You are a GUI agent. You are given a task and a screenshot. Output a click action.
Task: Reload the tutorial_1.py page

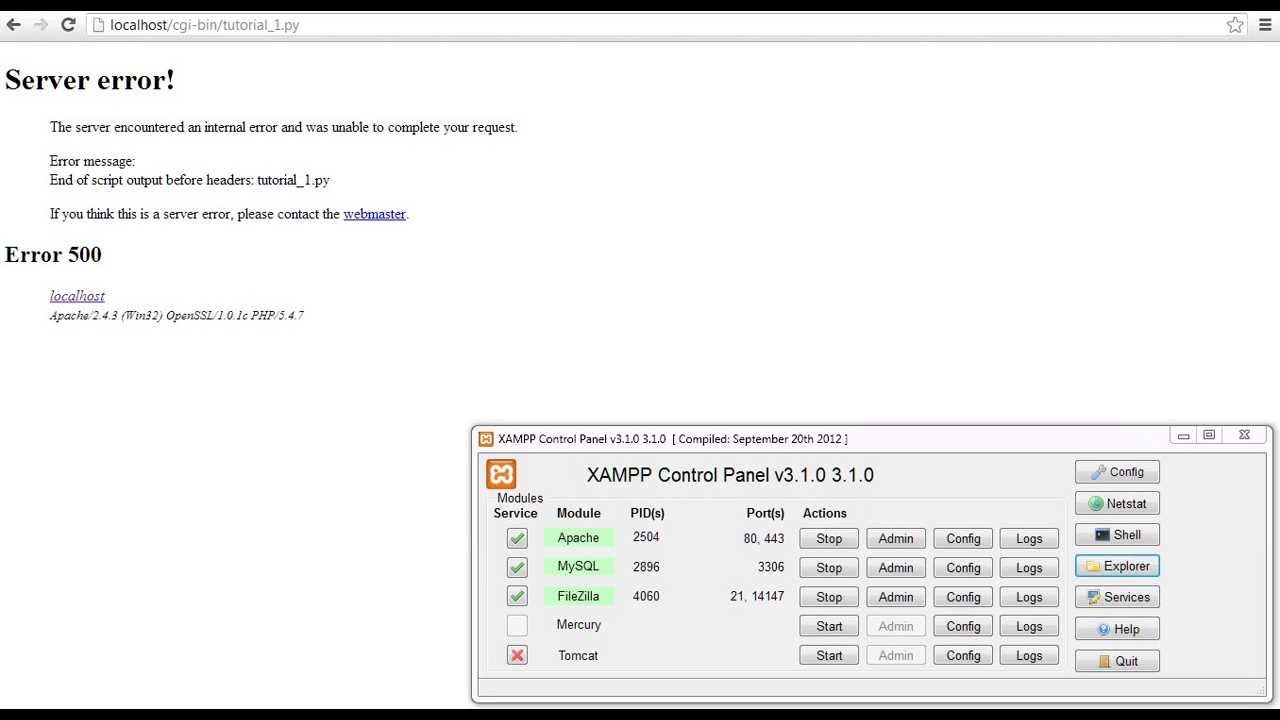click(68, 25)
